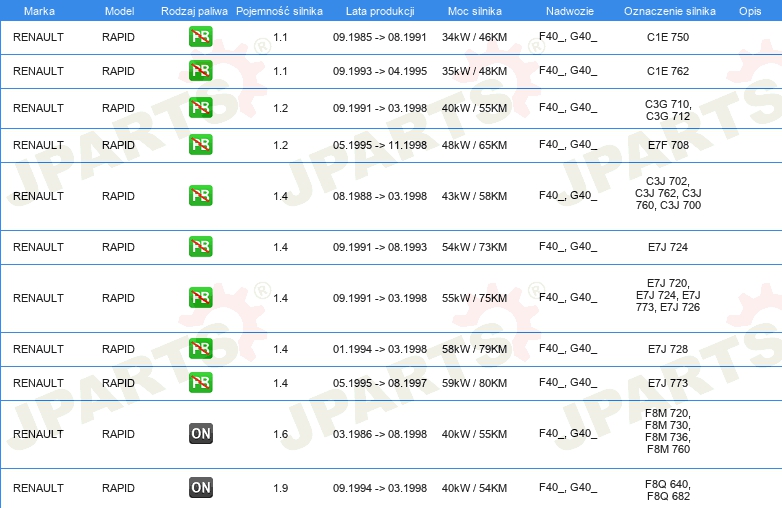Viewport: 782px width, 508px height.
Task: Click the ON diesel icon for 1.6 engine
Action: coord(200,433)
